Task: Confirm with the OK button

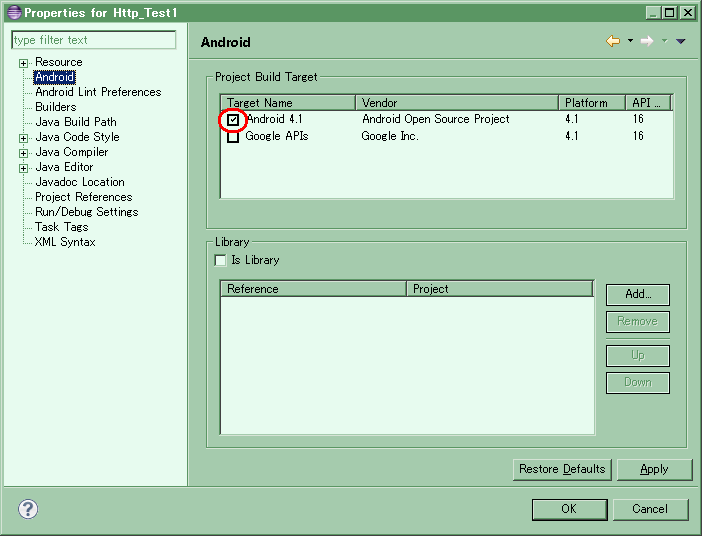Action: click(x=569, y=510)
